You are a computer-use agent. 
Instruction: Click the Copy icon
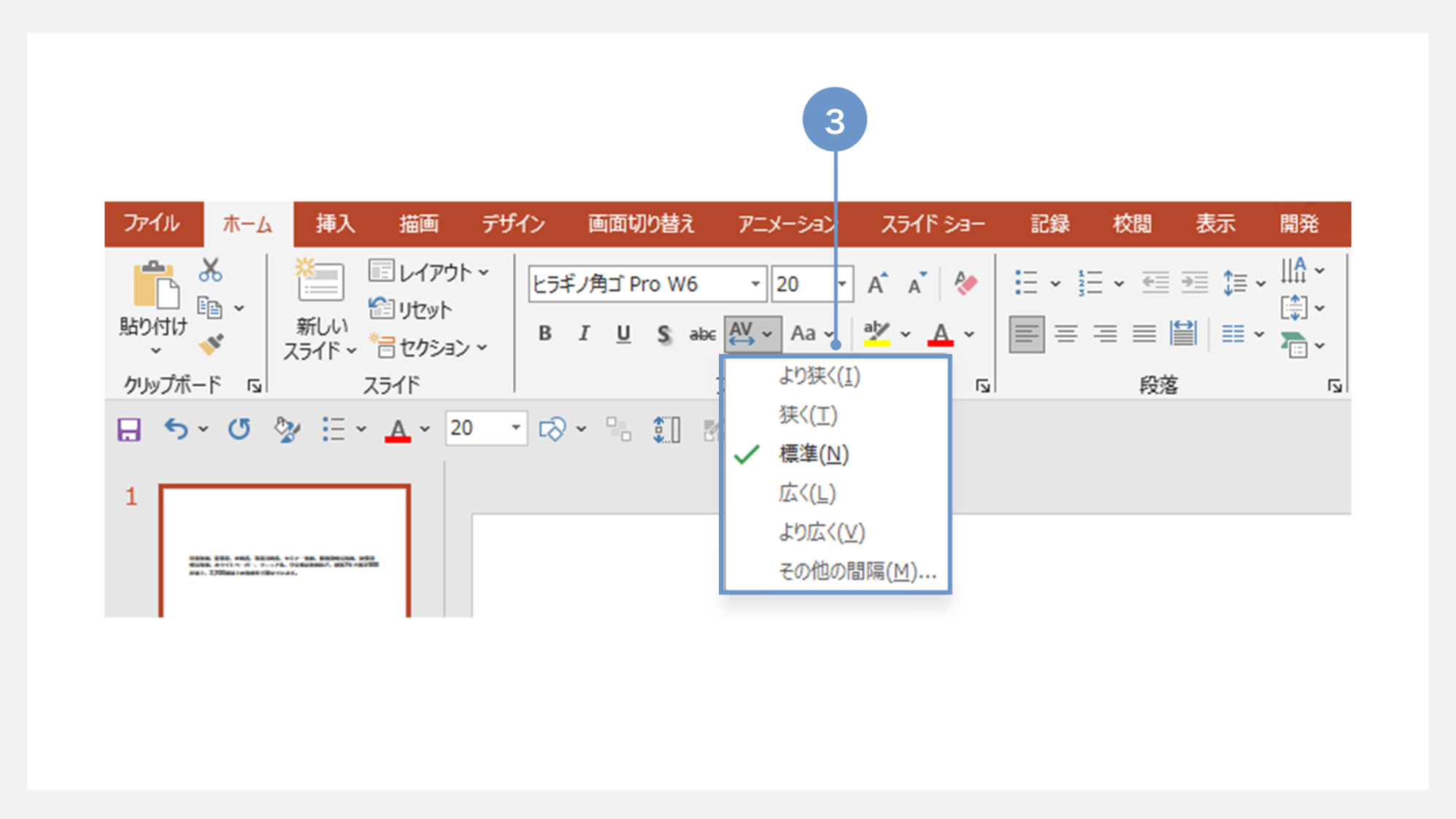[210, 308]
